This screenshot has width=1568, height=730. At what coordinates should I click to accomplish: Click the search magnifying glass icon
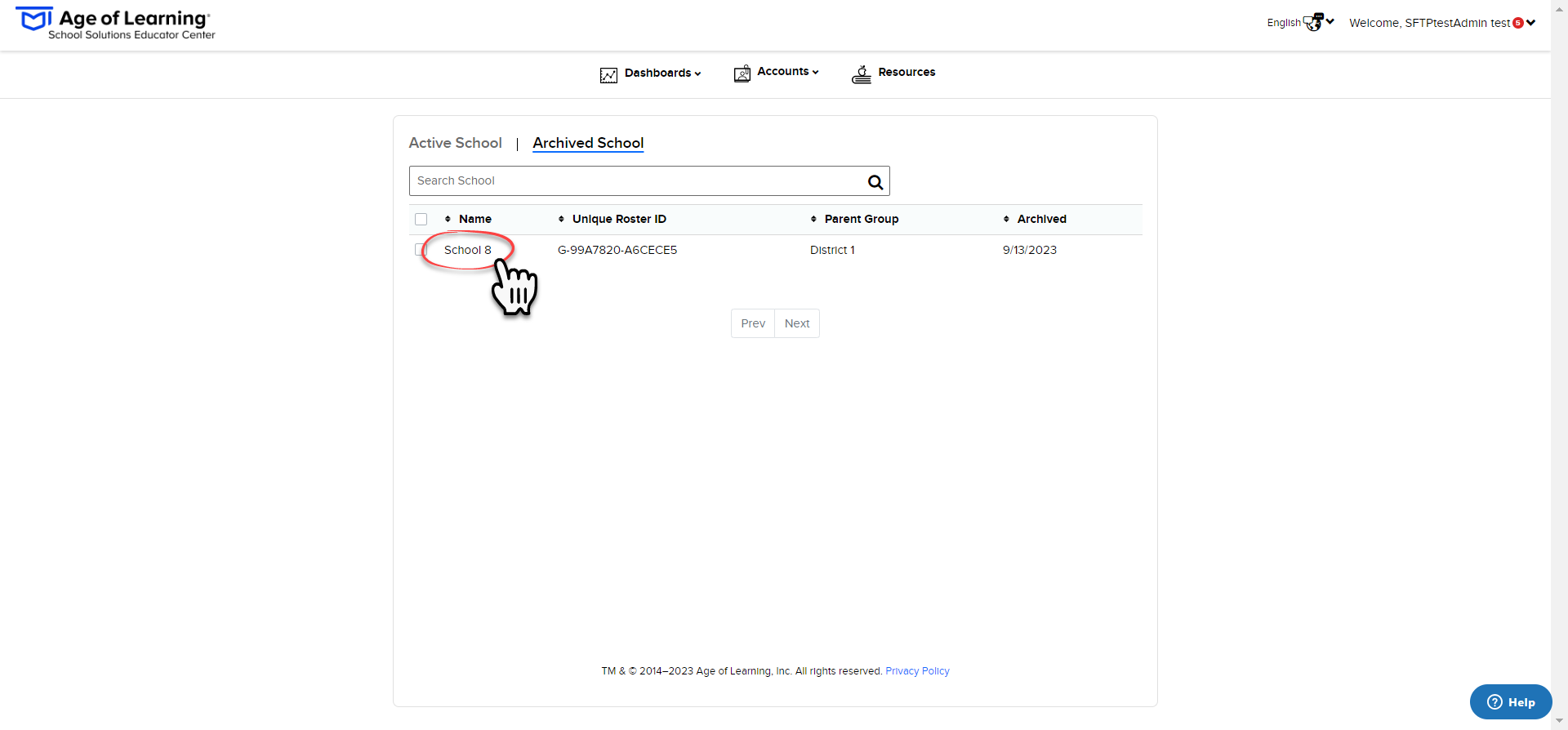tap(875, 182)
